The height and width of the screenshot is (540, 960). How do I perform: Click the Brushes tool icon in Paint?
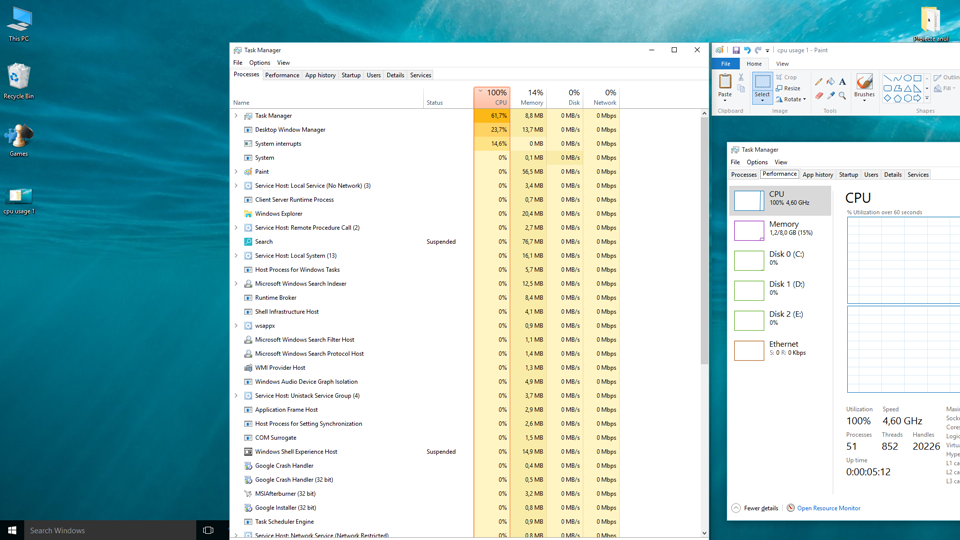coord(864,82)
